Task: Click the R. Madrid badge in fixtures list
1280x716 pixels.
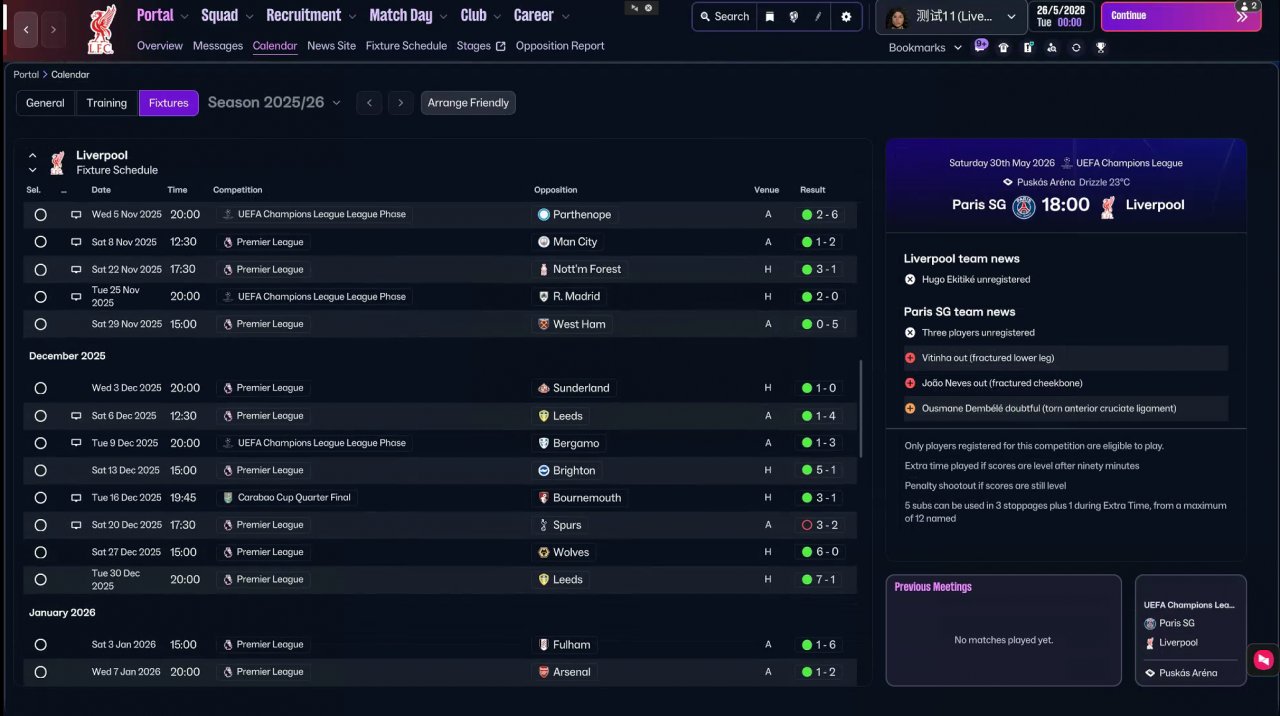Action: (x=544, y=297)
